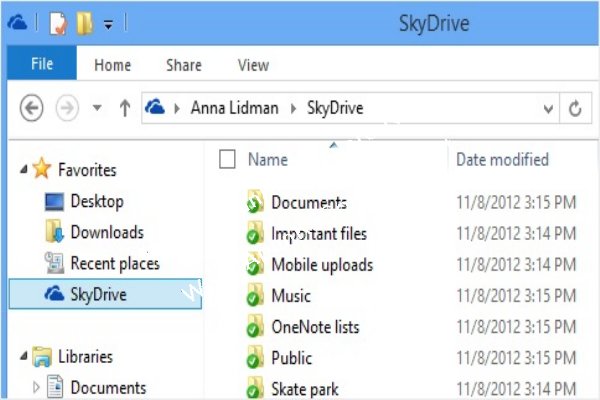The height and width of the screenshot is (400, 600).
Task: Open the File tab
Action: [42, 64]
